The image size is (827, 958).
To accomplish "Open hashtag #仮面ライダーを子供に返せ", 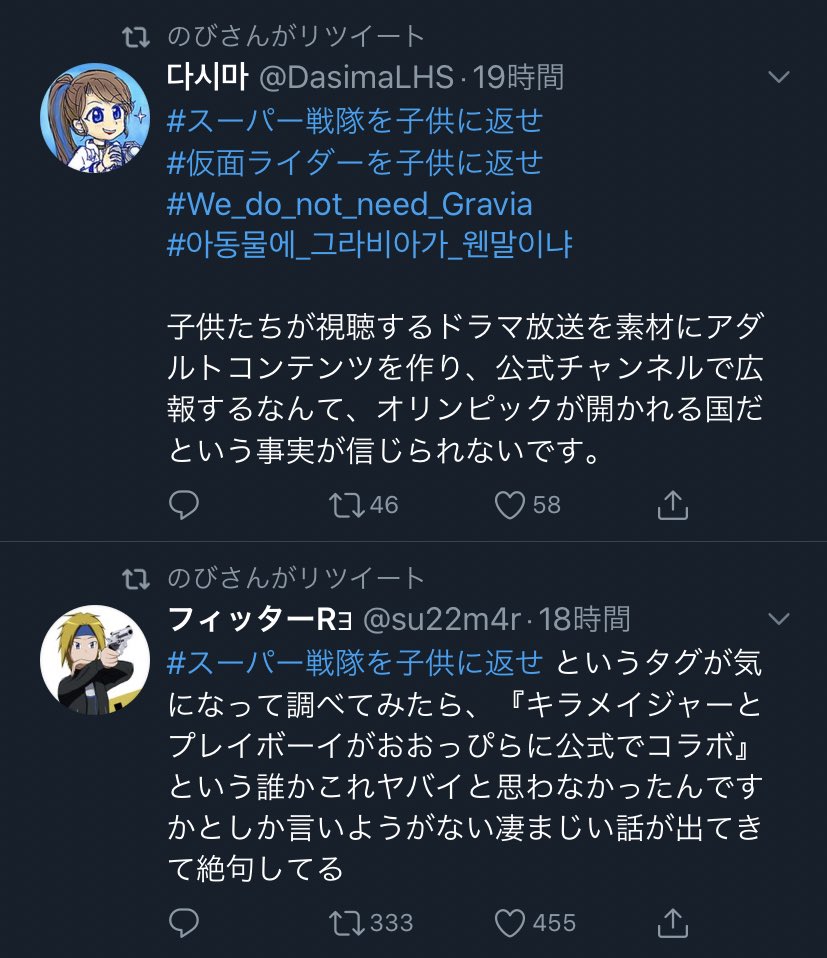I will 355,163.
